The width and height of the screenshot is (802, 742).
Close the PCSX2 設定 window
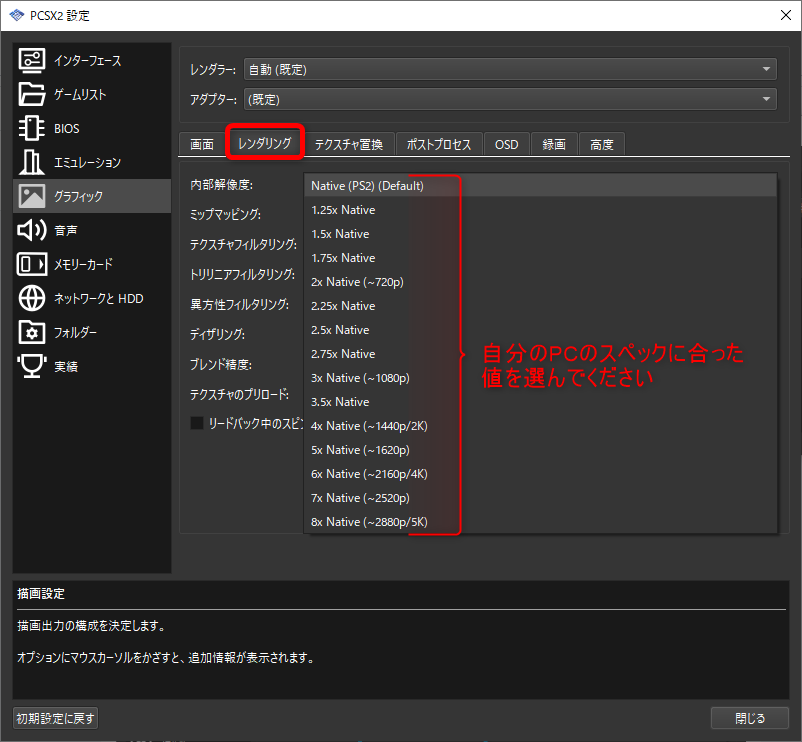pyautogui.click(x=786, y=15)
